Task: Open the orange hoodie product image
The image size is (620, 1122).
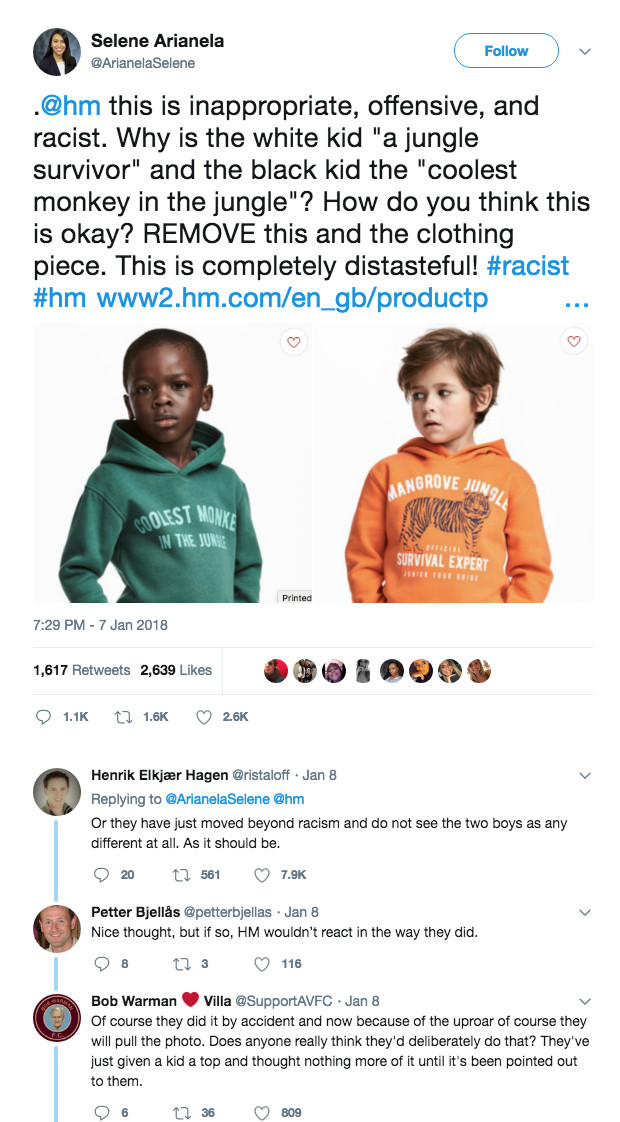Action: click(455, 463)
